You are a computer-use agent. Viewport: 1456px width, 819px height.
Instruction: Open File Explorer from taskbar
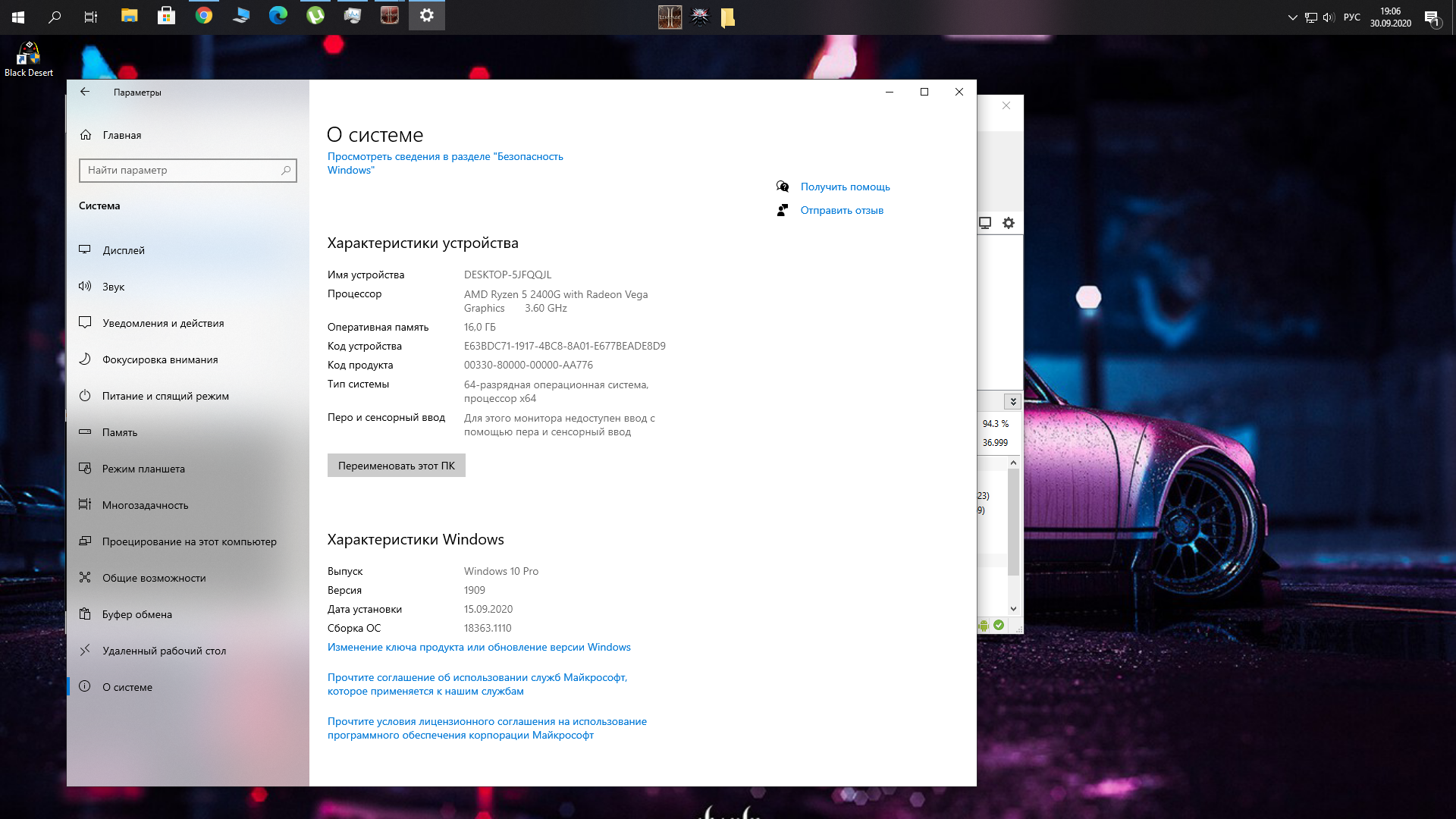pos(130,16)
